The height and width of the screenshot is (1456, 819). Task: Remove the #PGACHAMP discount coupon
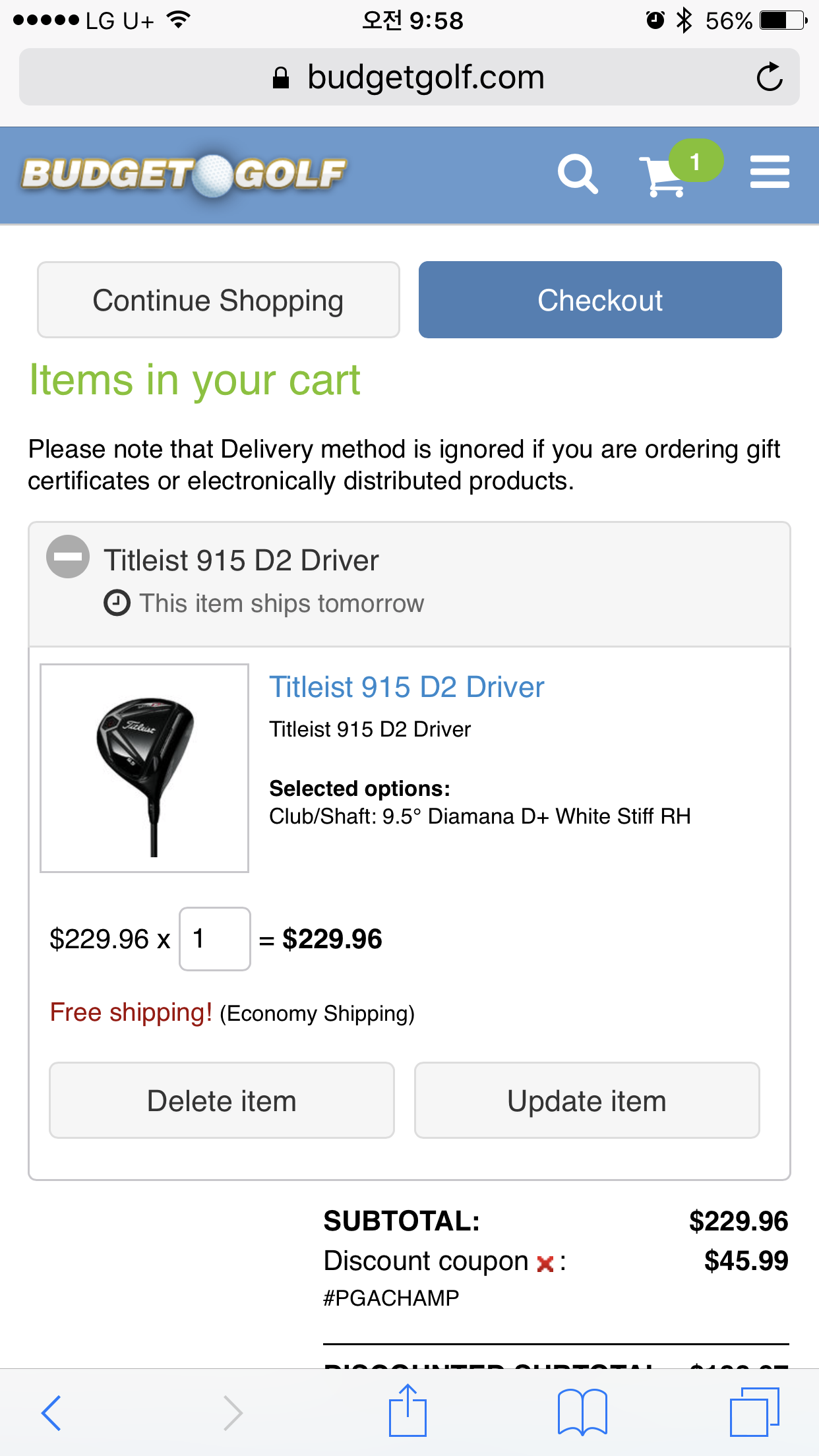coord(545,1263)
